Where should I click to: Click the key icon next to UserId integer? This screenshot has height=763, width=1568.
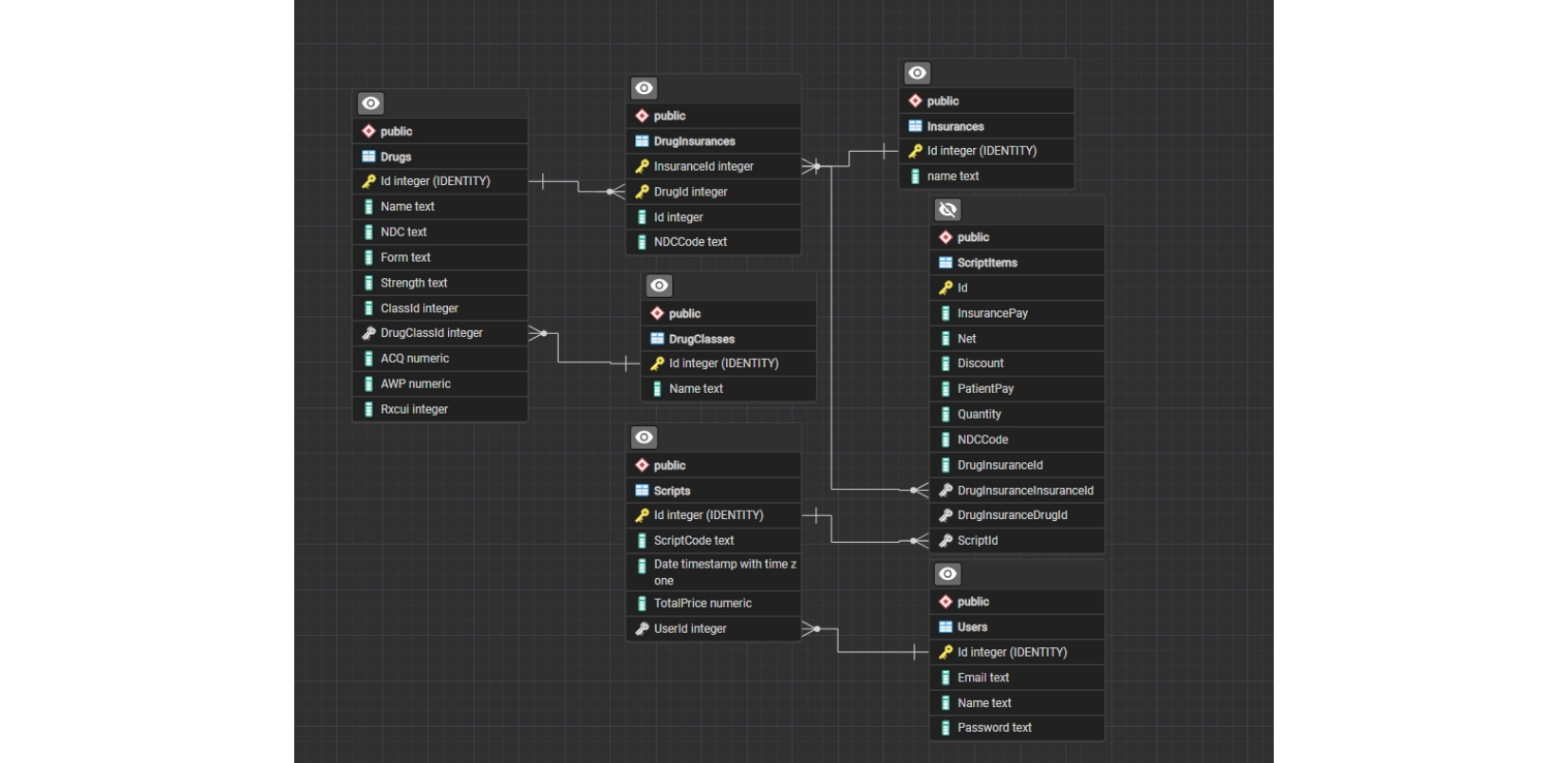642,628
